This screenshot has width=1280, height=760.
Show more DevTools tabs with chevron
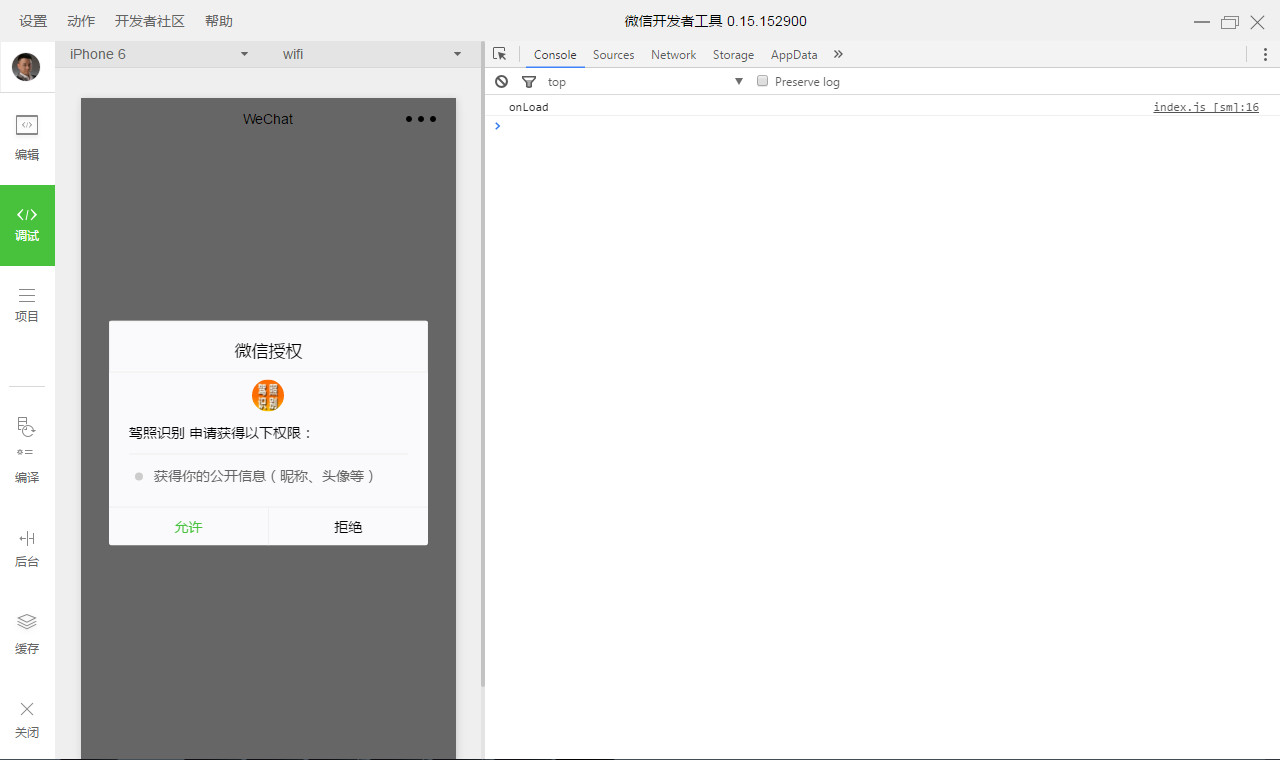click(x=838, y=54)
